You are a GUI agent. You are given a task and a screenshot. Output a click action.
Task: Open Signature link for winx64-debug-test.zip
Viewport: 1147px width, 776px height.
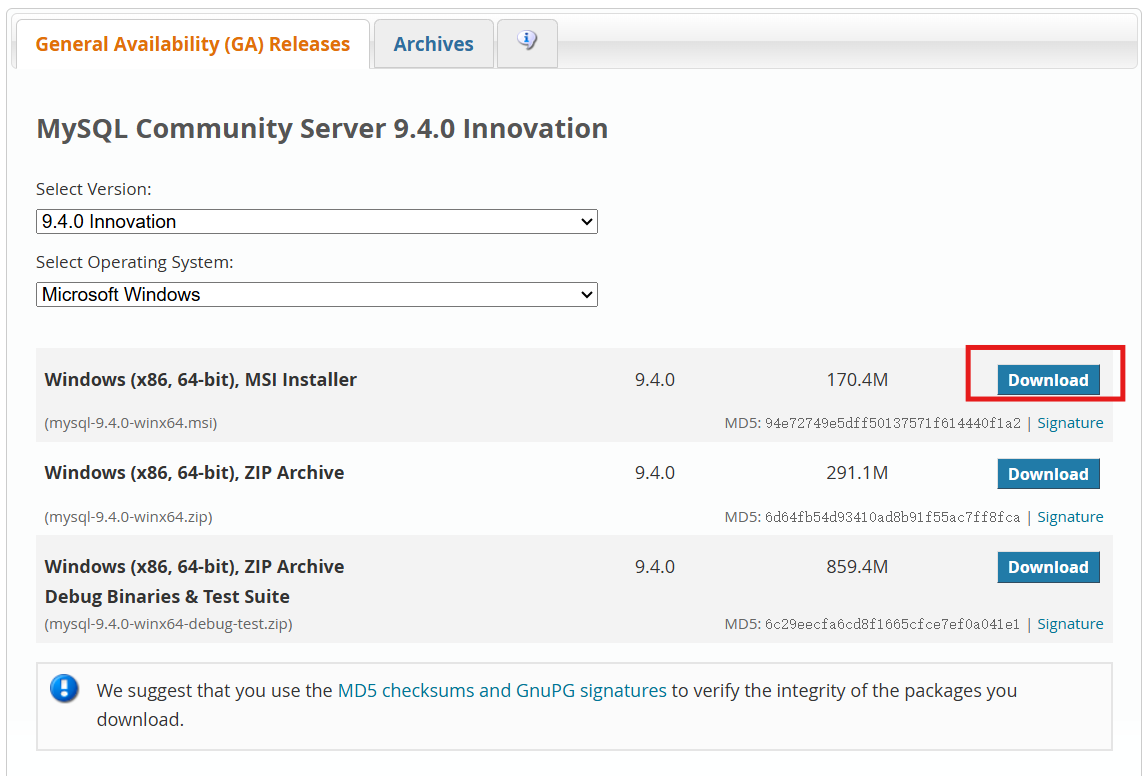coord(1070,624)
